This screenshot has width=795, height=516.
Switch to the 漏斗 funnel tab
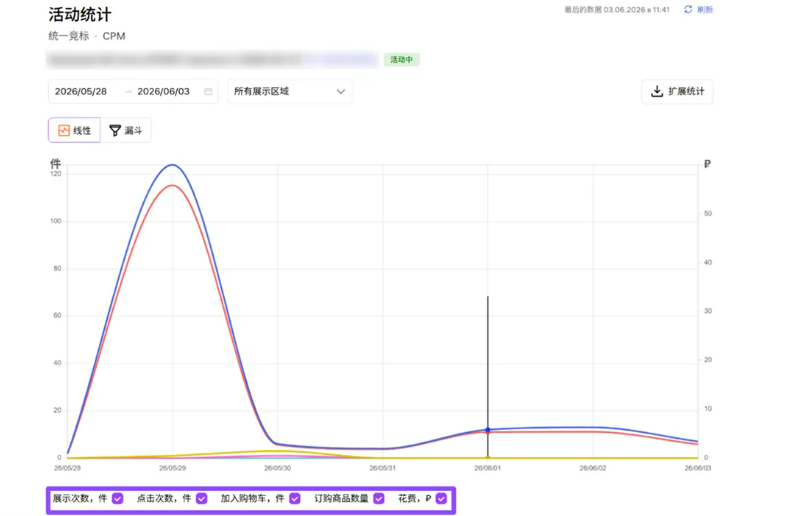point(126,130)
